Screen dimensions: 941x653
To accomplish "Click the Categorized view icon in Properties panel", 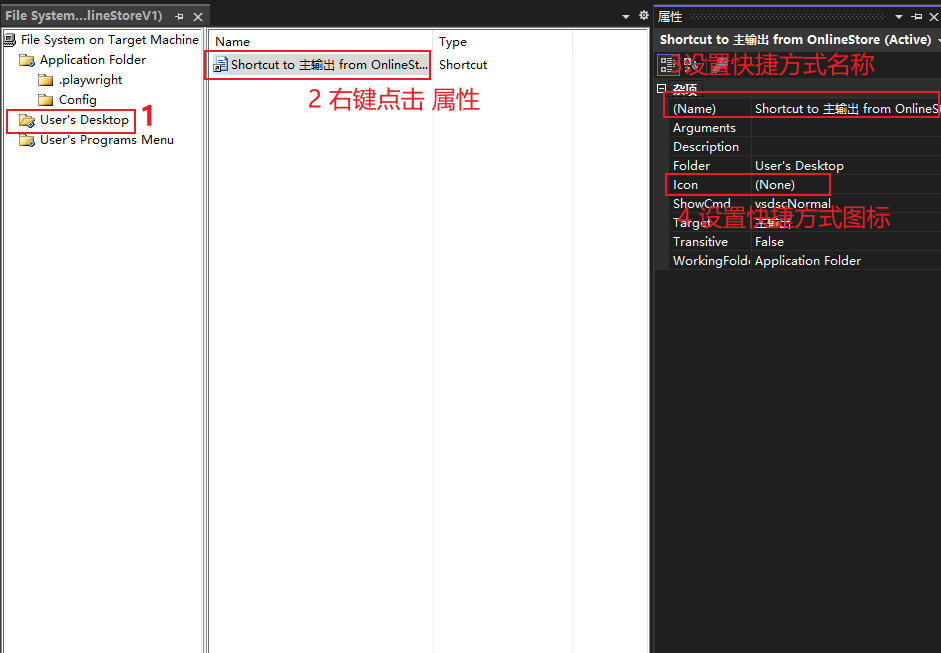I will pos(667,64).
